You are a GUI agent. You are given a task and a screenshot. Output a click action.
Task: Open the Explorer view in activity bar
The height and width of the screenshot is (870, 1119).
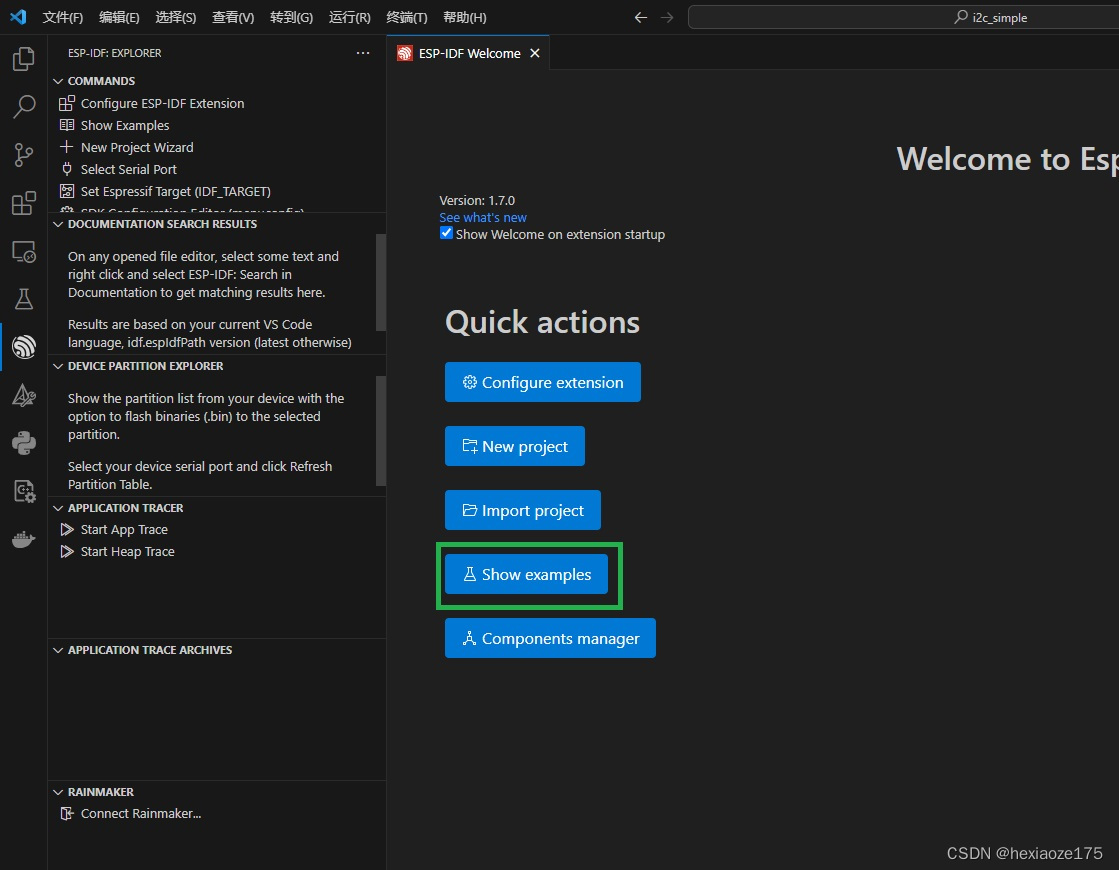point(24,59)
